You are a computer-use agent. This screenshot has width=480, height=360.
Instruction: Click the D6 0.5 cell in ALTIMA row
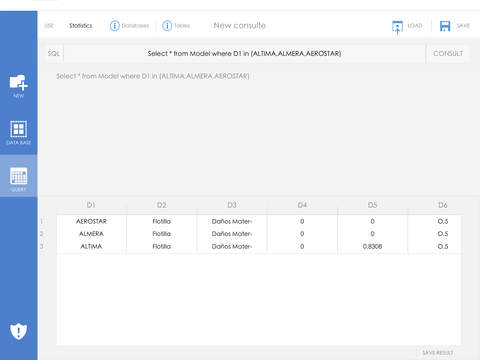pyautogui.click(x=443, y=246)
